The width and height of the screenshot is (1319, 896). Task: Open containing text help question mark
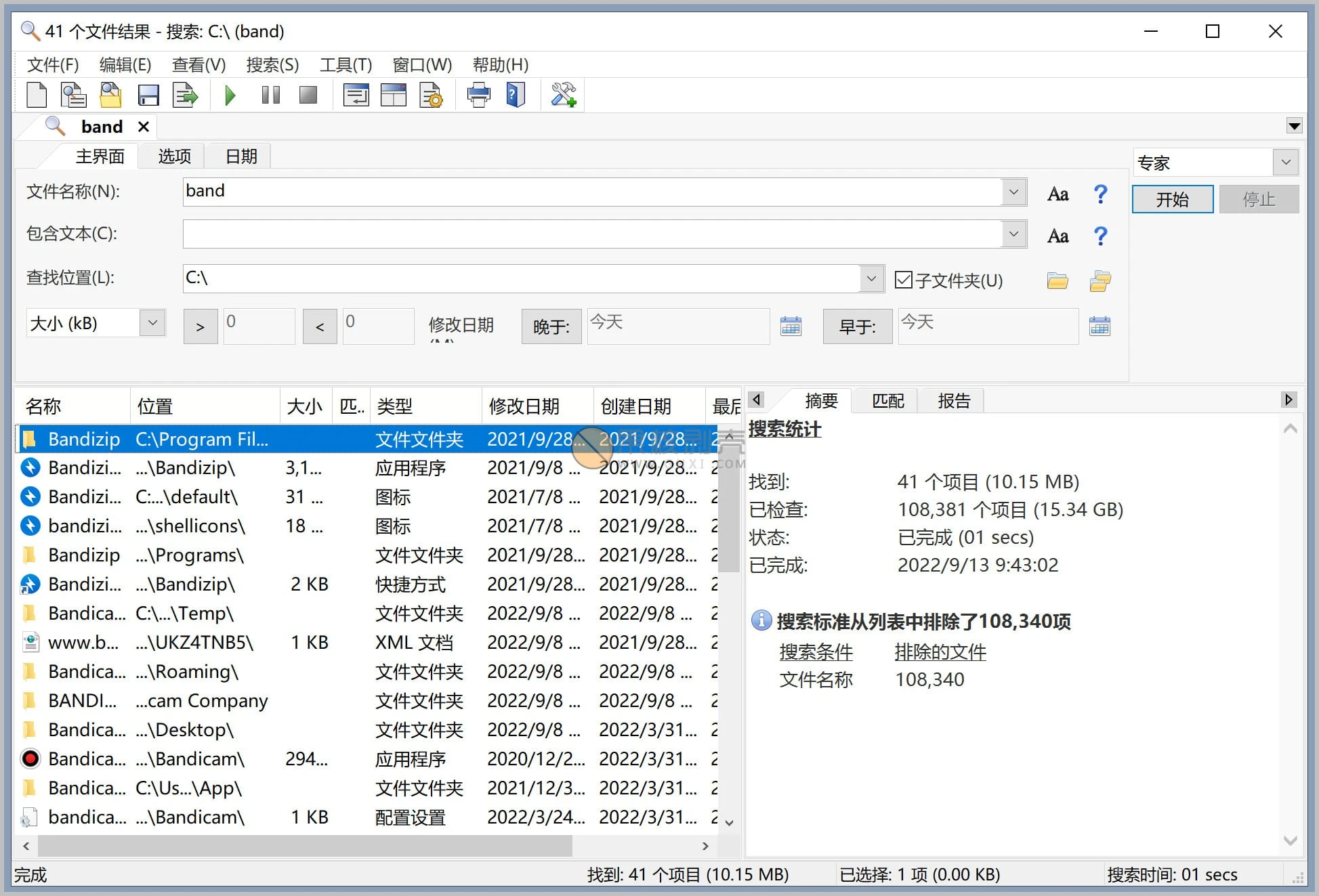pos(1101,236)
